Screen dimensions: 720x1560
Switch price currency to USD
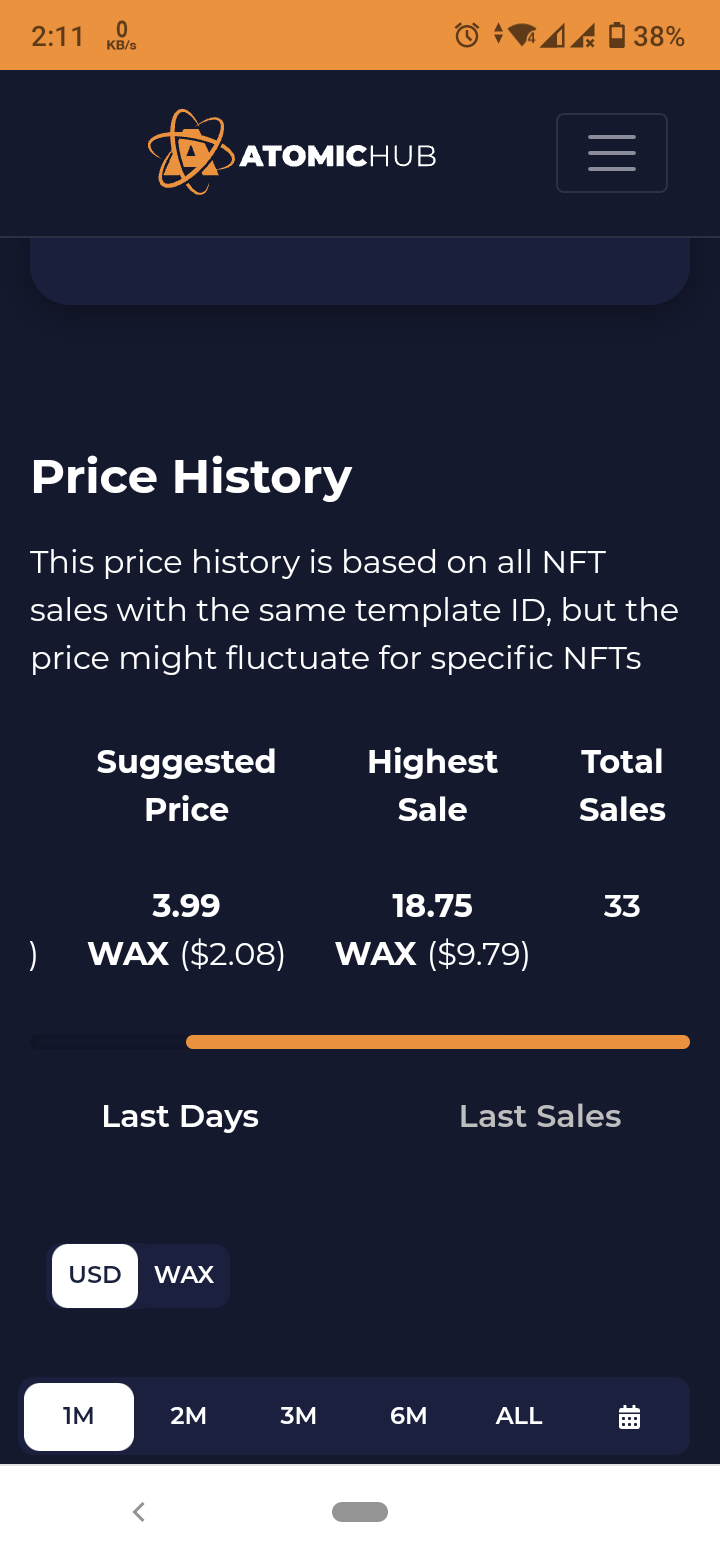pyautogui.click(x=95, y=1275)
